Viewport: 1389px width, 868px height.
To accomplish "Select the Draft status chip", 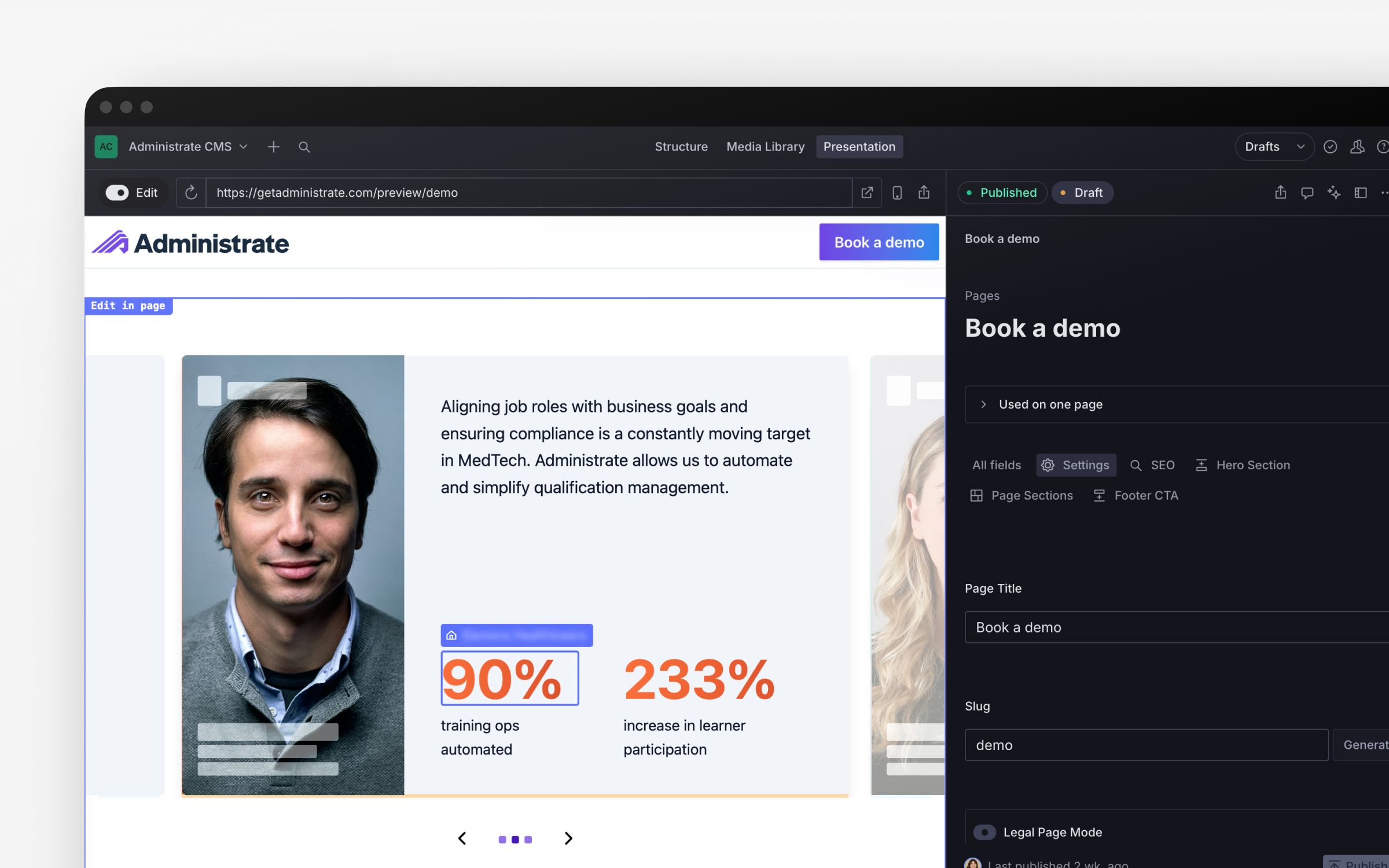I will (1082, 193).
